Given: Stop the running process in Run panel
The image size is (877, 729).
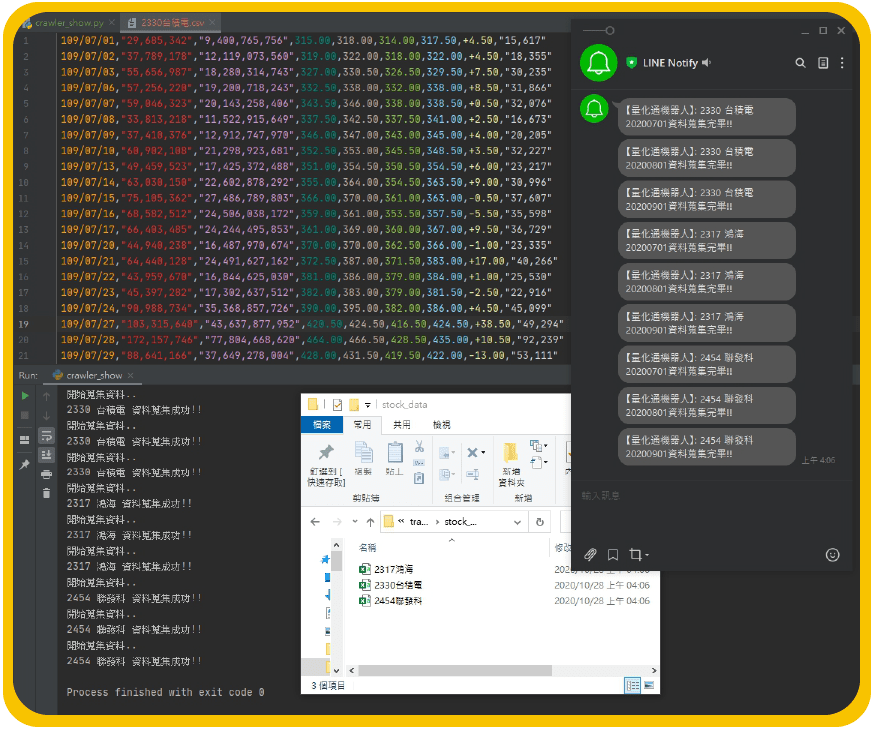Looking at the screenshot, I should pyautogui.click(x=25, y=415).
